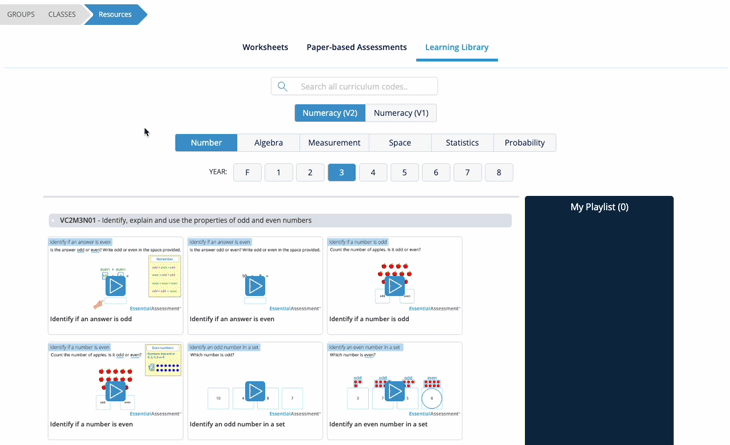Go to GROUPS breadcrumb
730x445 pixels.
point(20,14)
